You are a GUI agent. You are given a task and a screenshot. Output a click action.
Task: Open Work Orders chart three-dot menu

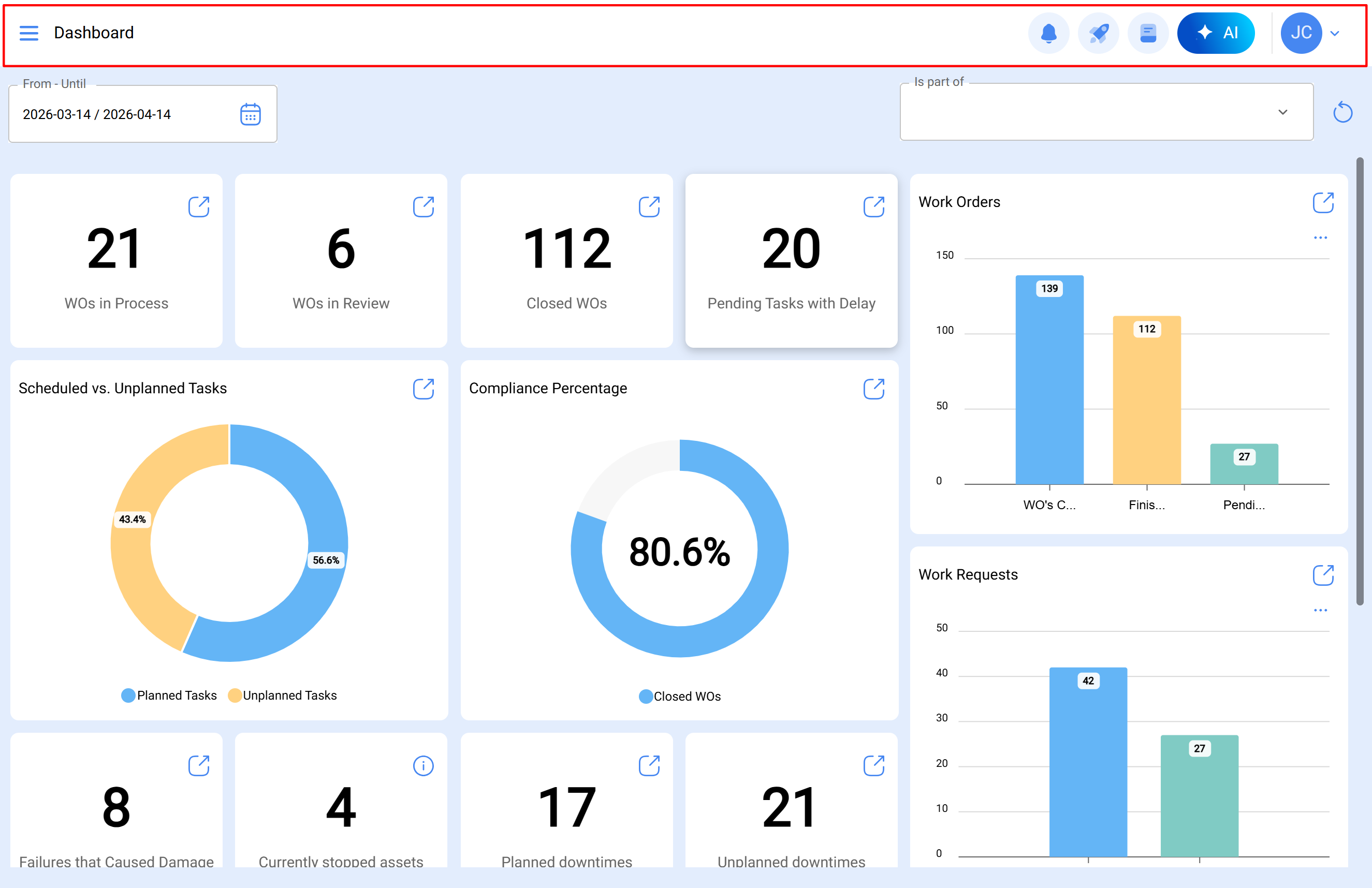(1320, 238)
